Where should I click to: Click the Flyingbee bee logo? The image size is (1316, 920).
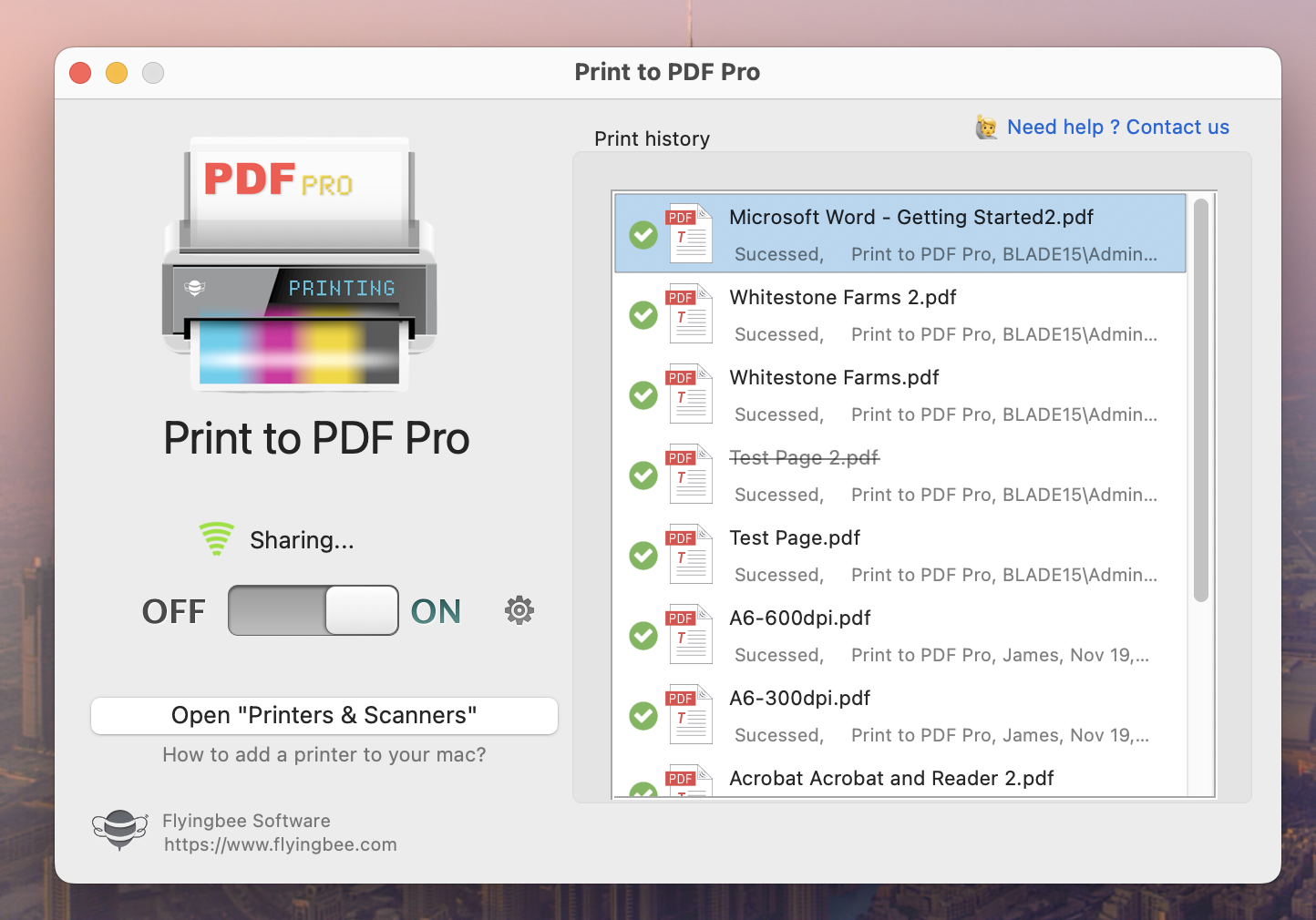119,830
